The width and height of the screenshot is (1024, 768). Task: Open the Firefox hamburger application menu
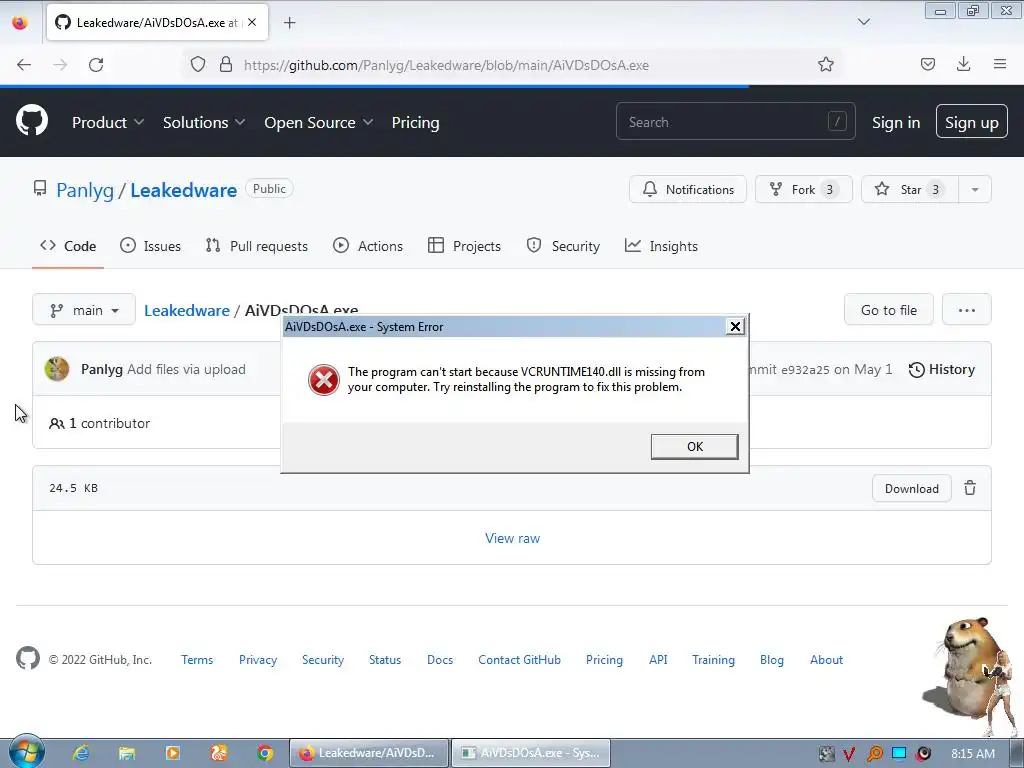999,64
